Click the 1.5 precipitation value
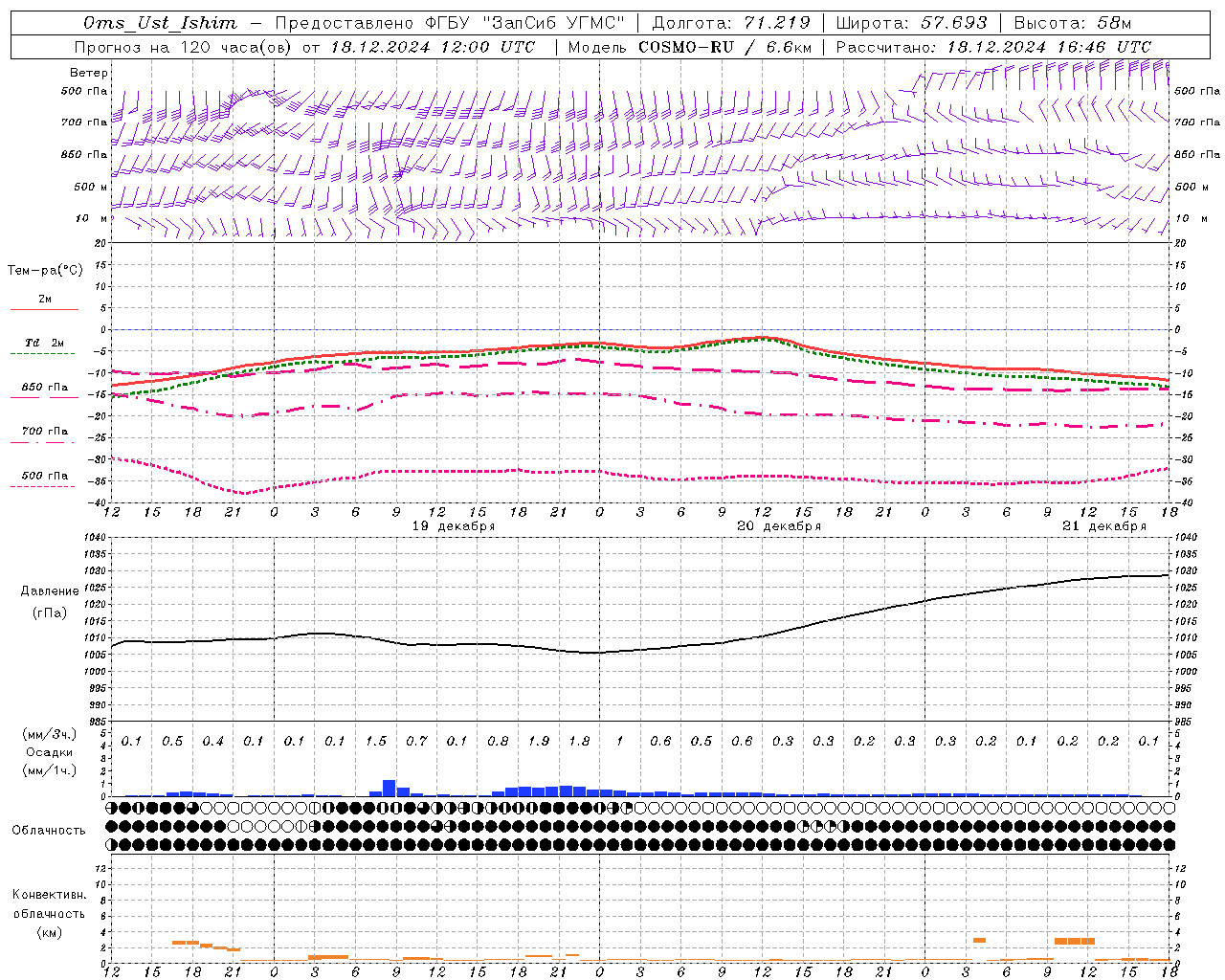The height and width of the screenshot is (980, 1225). (376, 742)
